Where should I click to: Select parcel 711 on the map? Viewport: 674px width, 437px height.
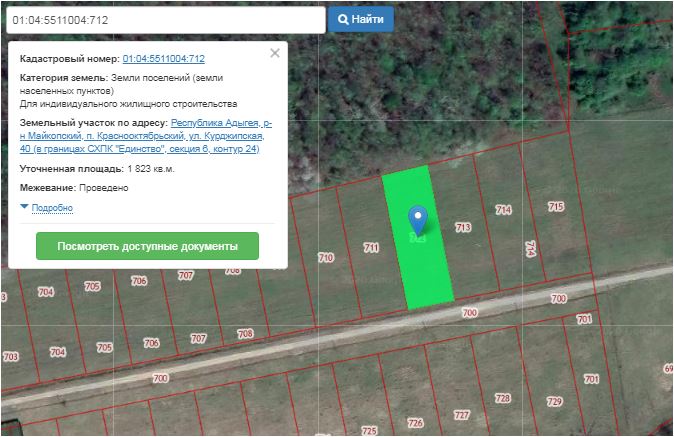[371, 247]
